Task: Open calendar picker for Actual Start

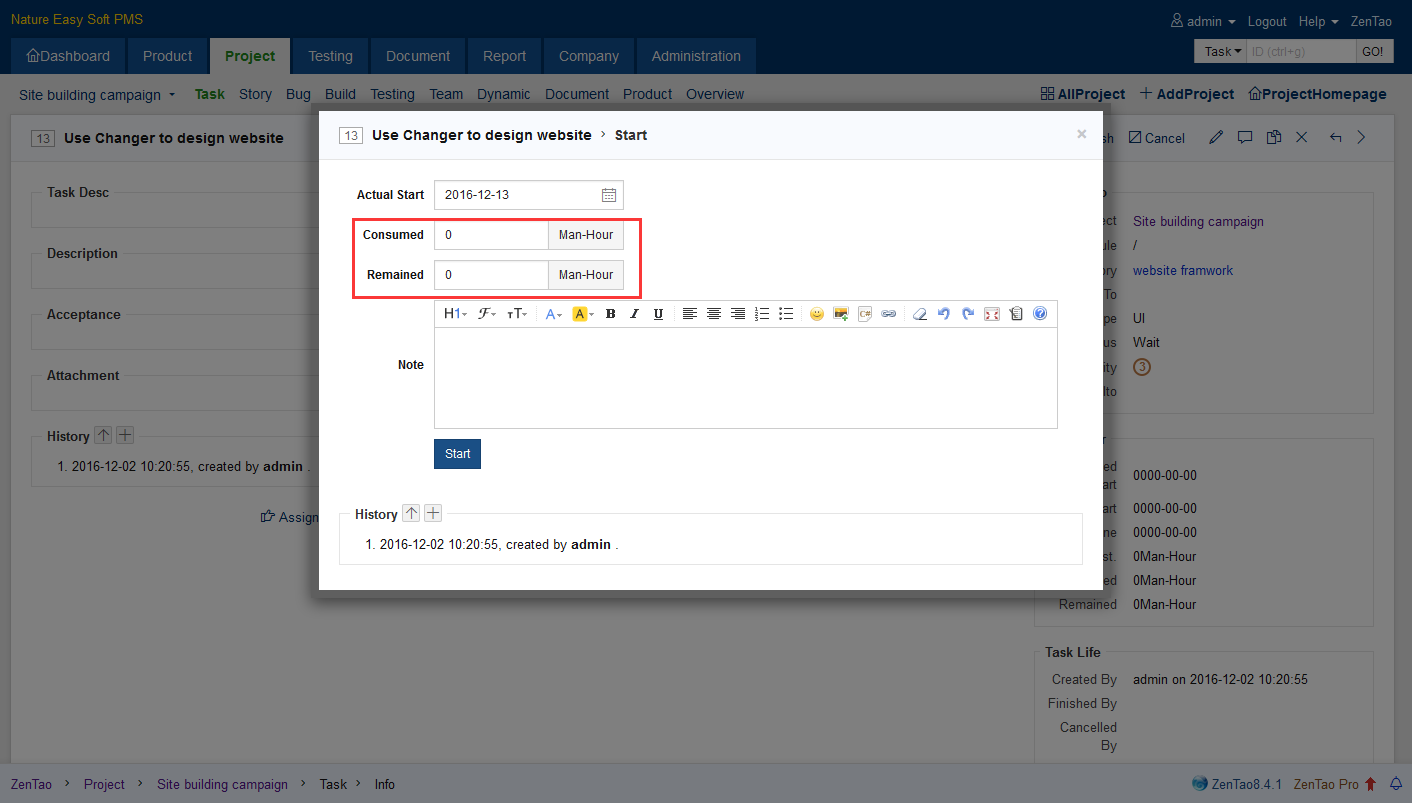Action: (609, 195)
